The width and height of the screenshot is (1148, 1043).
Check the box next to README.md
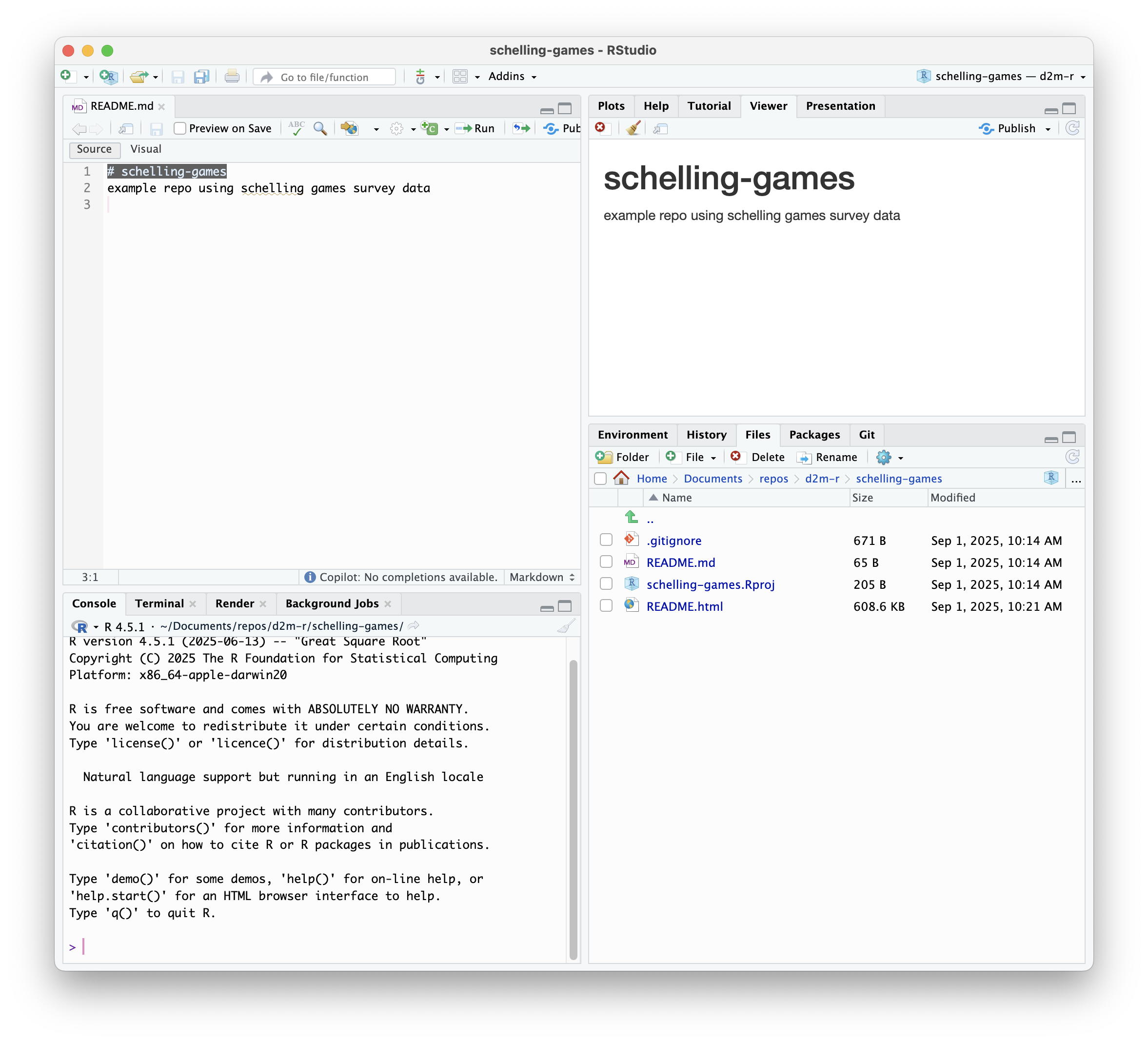click(x=606, y=562)
